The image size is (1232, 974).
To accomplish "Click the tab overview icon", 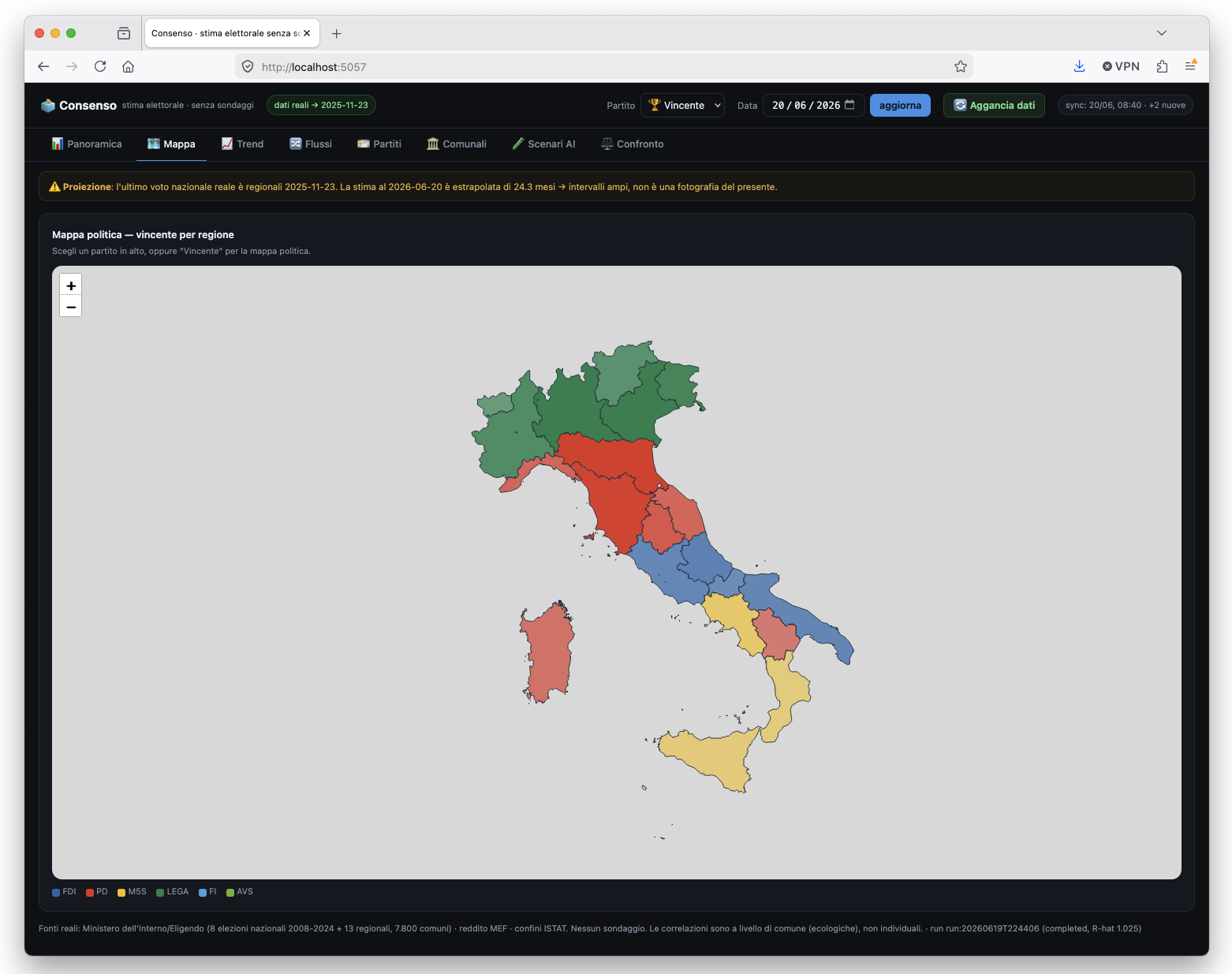I will (x=124, y=33).
